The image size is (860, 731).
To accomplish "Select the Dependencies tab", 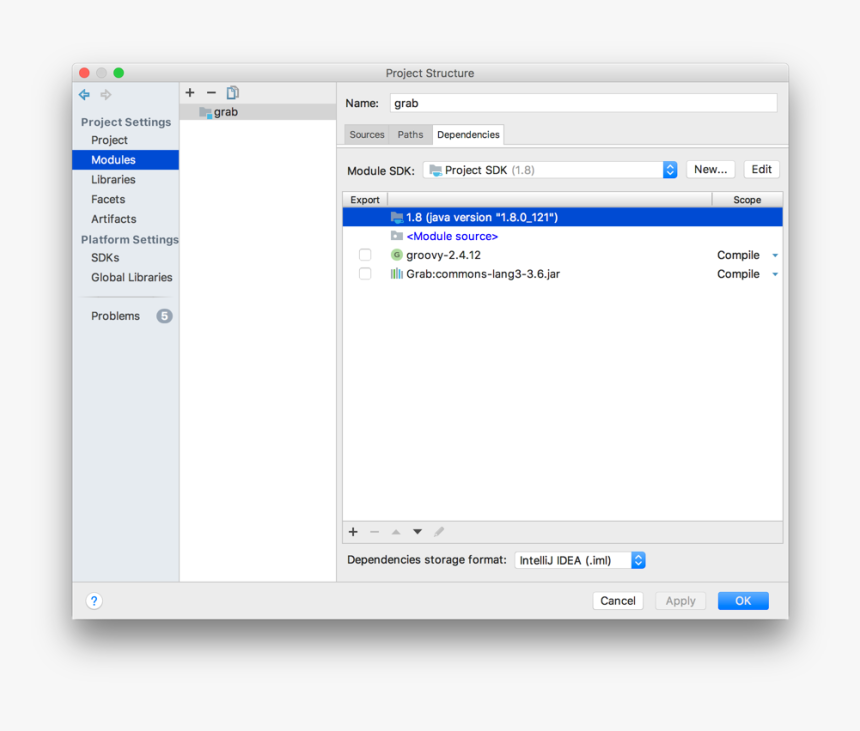I will pyautogui.click(x=468, y=134).
